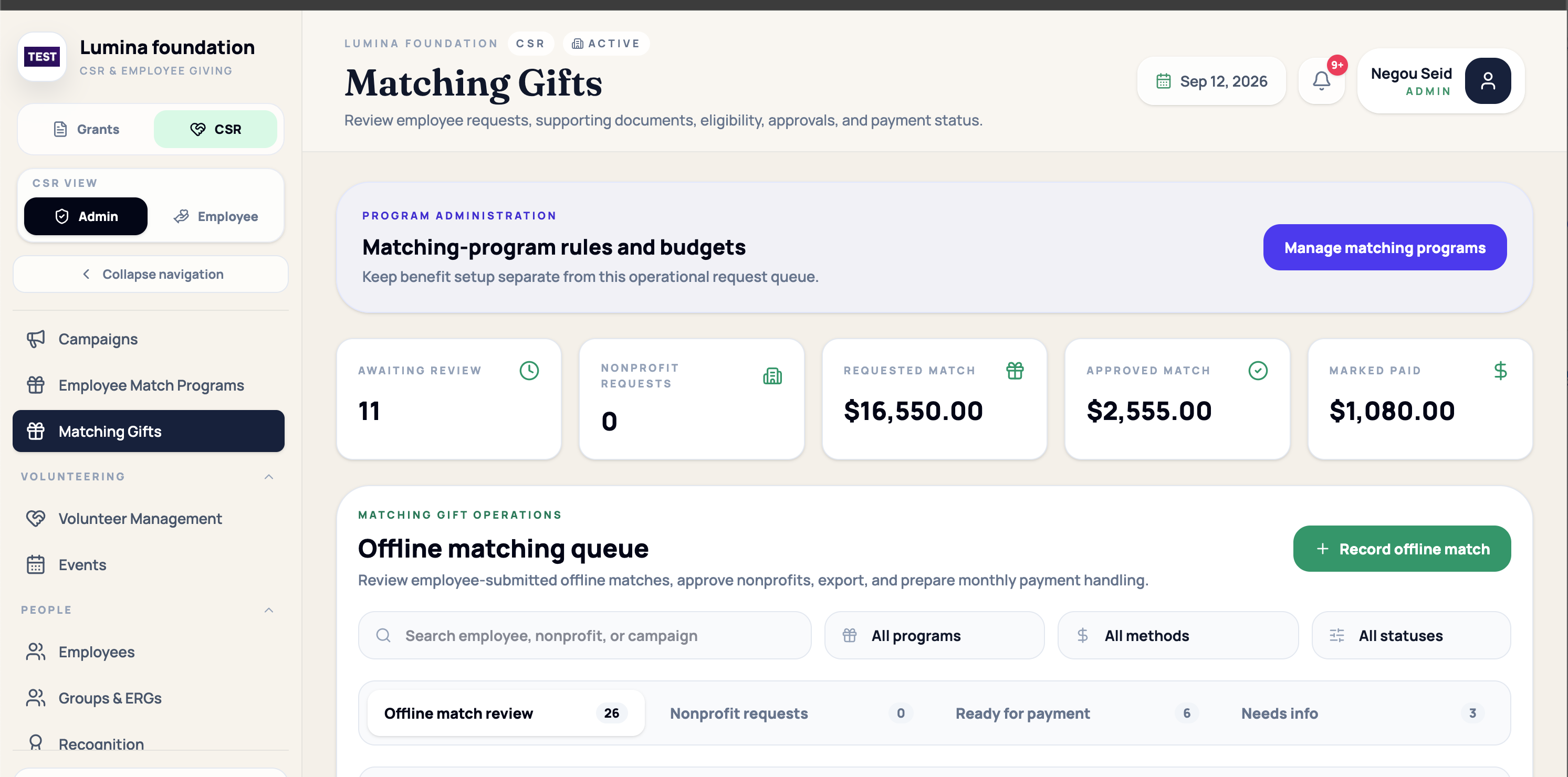Collapse the Volunteering section
The width and height of the screenshot is (1568, 777).
click(x=268, y=476)
